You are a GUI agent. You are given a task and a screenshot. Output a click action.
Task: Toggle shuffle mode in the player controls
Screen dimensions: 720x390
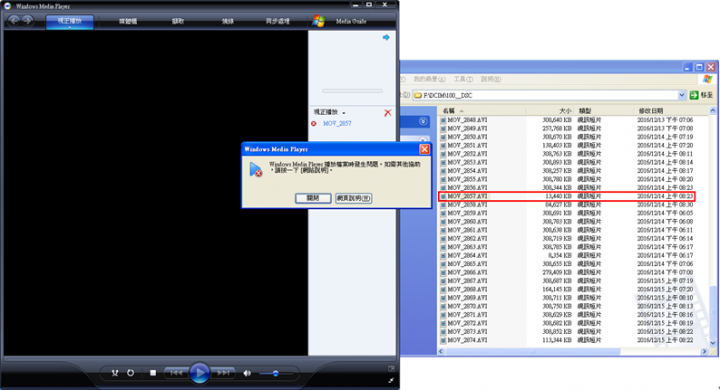[115, 373]
